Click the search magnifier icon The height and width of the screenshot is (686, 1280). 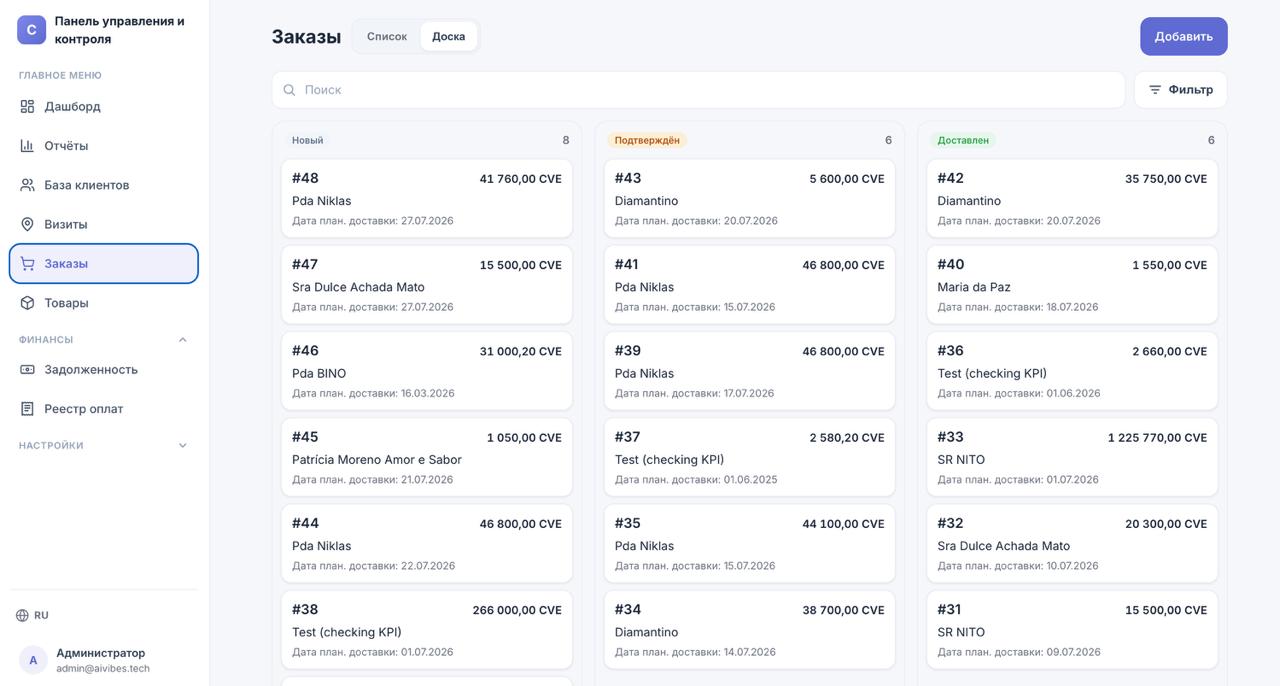pos(289,90)
